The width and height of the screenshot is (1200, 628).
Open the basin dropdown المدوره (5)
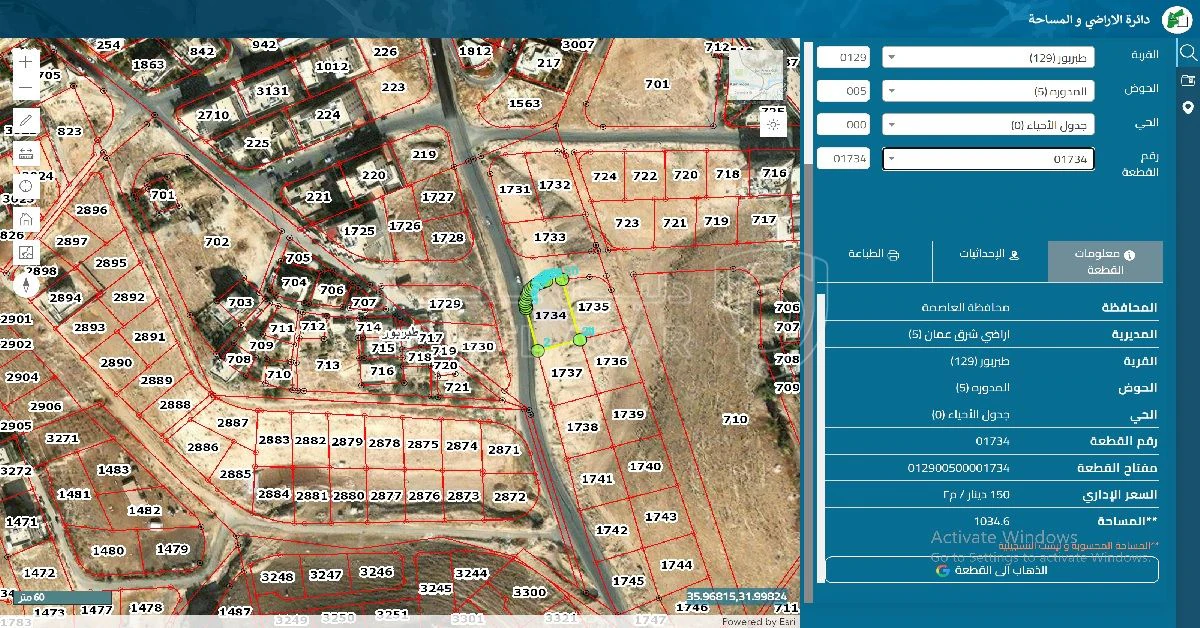(988, 91)
